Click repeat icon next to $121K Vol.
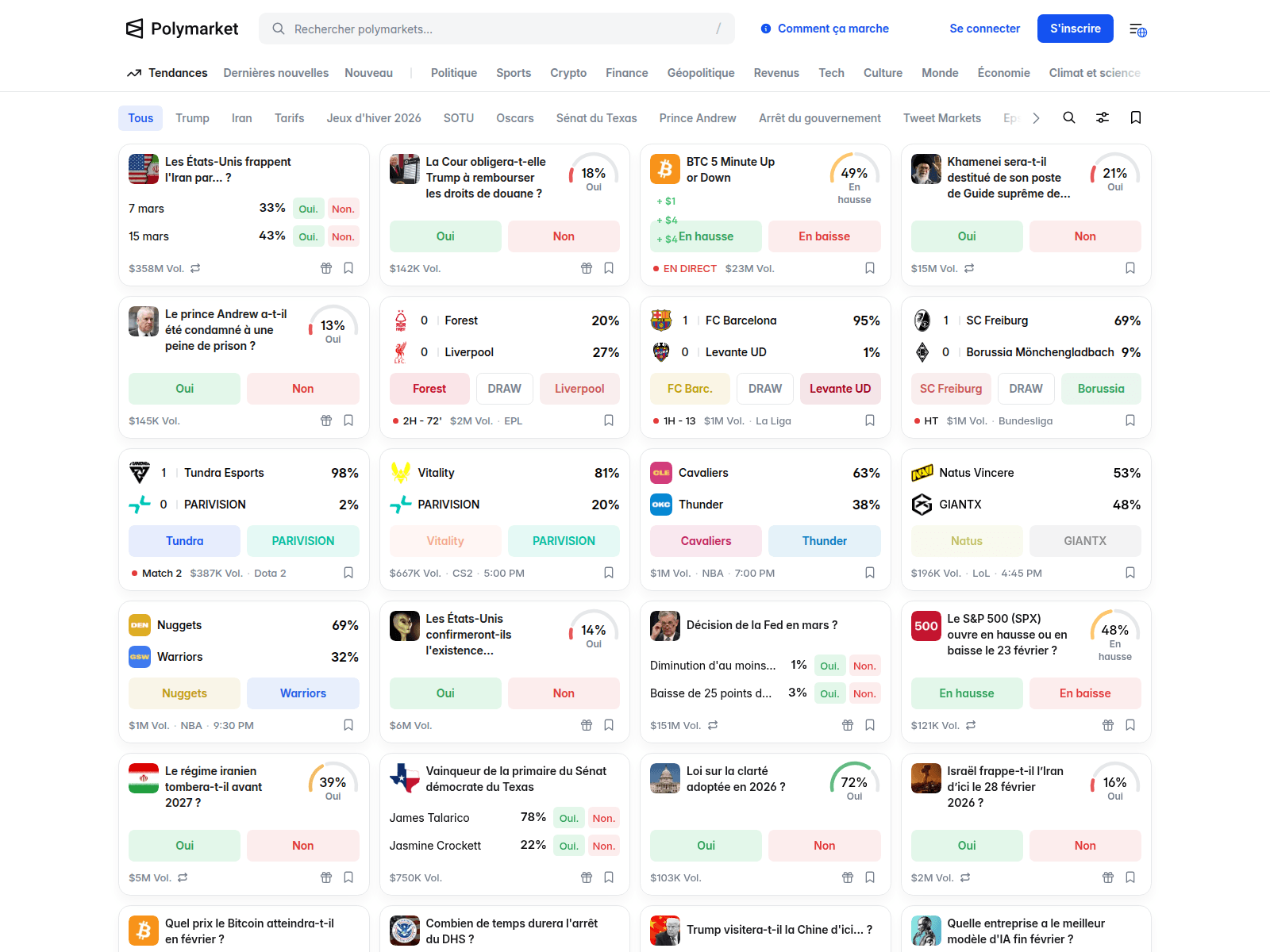This screenshot has width=1270, height=952. coord(971,725)
